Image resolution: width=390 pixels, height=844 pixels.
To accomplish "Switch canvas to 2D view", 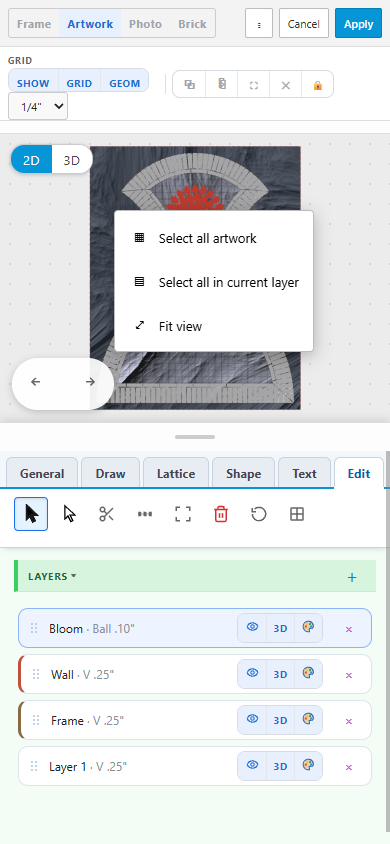I will pos(31,160).
